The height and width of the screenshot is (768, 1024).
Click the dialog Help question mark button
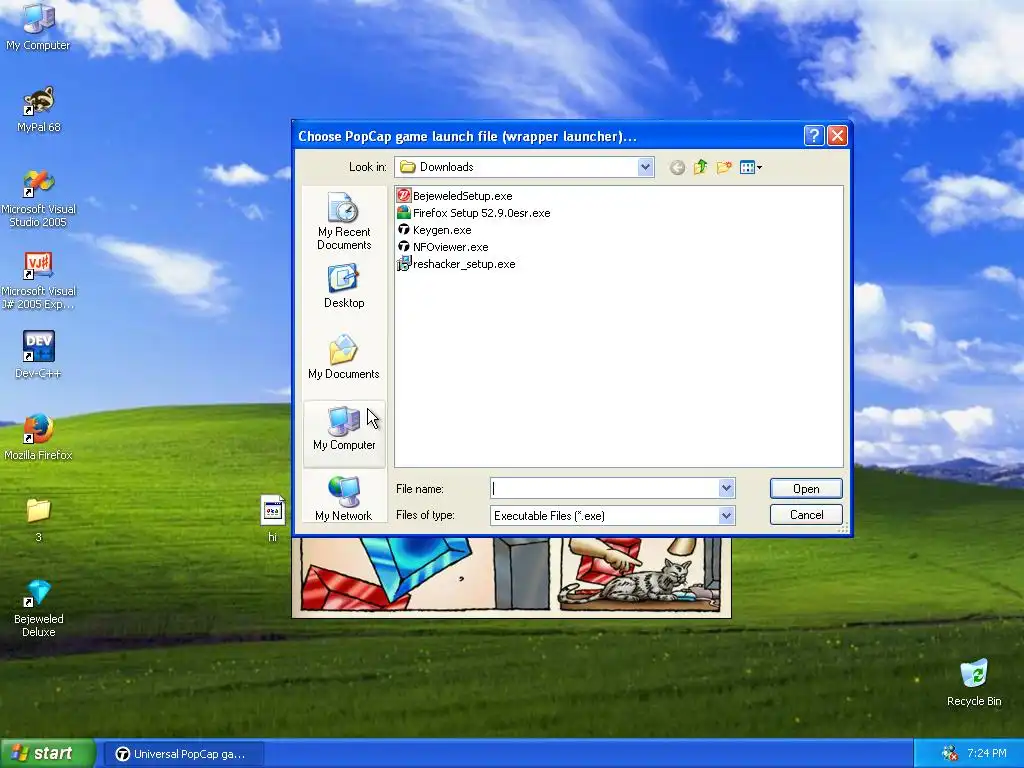[x=814, y=135]
